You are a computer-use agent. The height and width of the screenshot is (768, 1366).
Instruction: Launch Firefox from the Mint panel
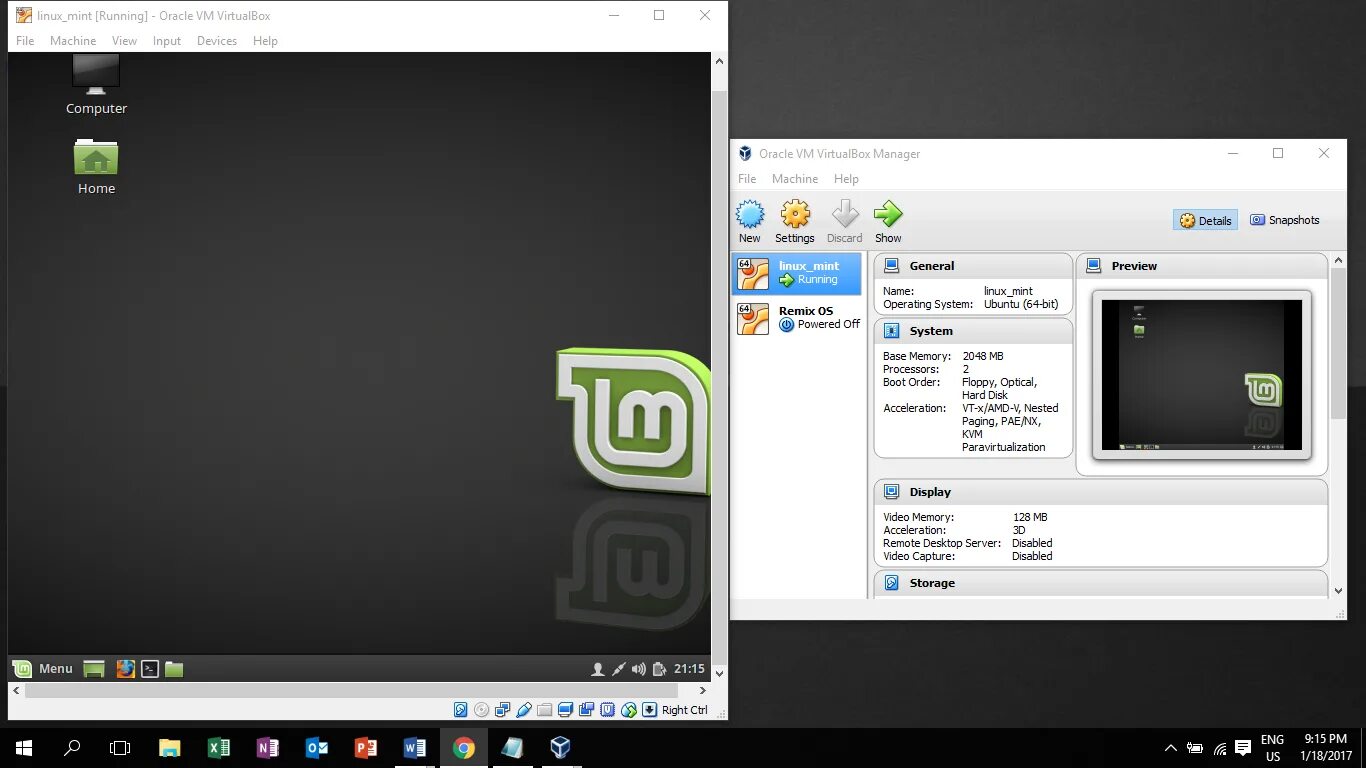[125, 669]
